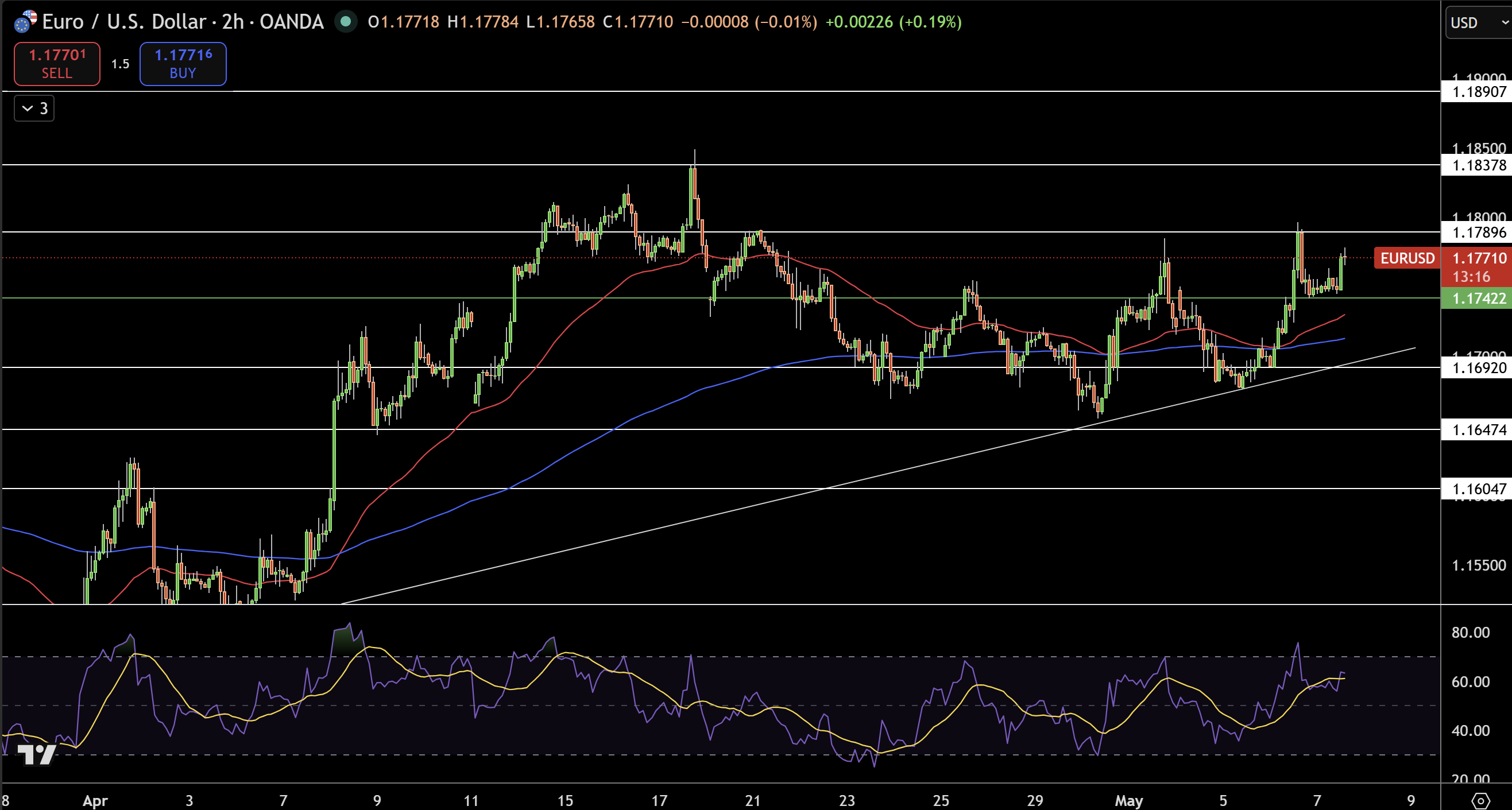Click the Euro / U.S. Dollar symbol title
Screen dimensions: 1512x810
(x=183, y=22)
